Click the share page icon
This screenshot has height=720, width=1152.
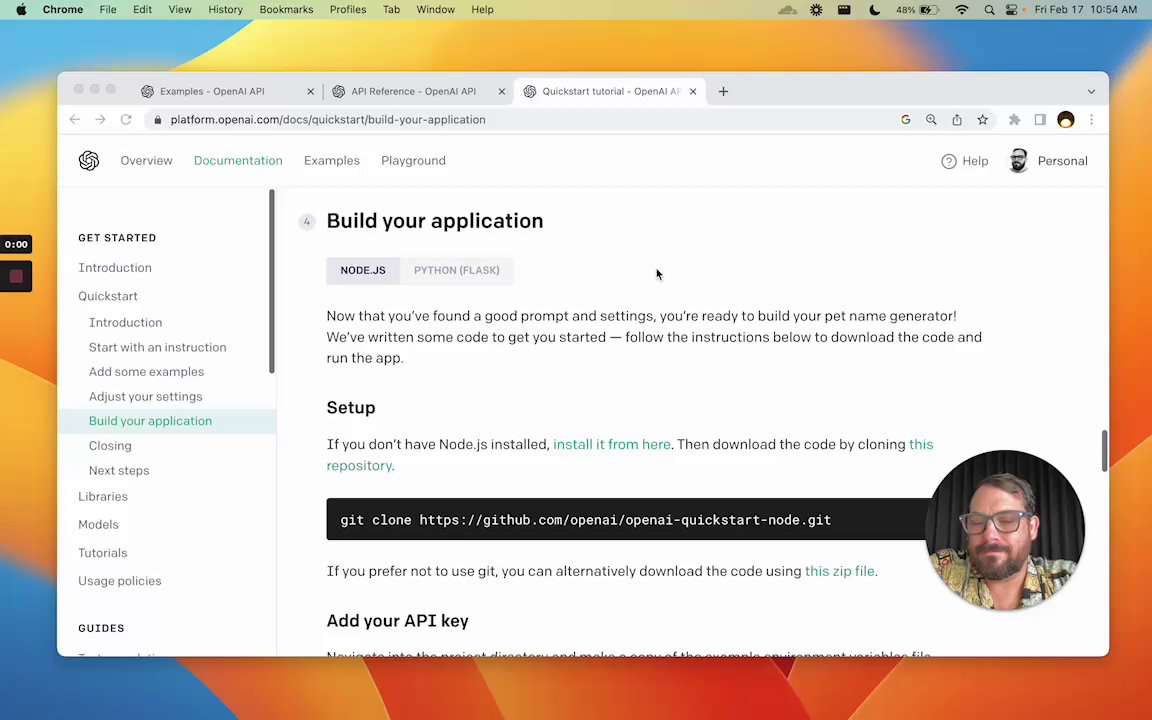point(957,120)
